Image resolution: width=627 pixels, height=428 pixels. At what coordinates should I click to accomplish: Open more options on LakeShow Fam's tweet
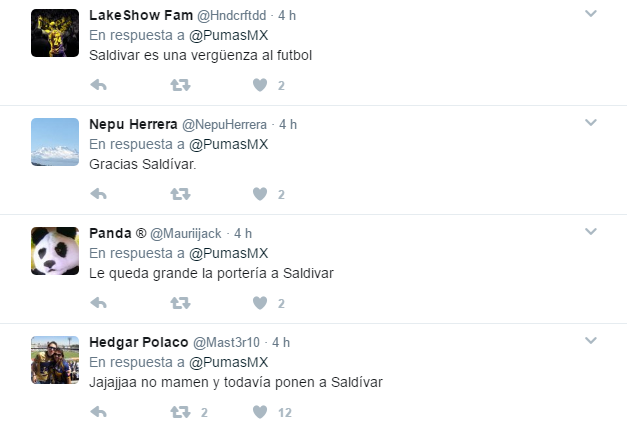[591, 14]
